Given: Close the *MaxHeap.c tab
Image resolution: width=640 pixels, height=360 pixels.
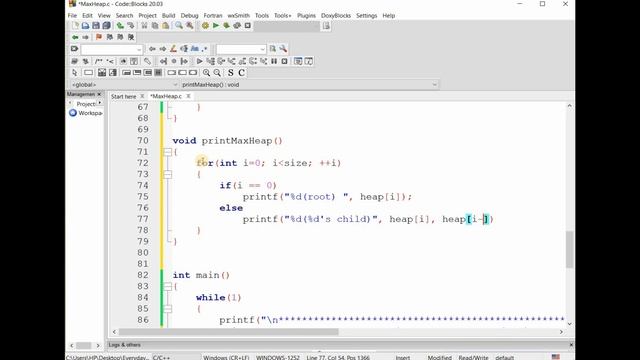Looking at the screenshot, I should click(x=188, y=96).
